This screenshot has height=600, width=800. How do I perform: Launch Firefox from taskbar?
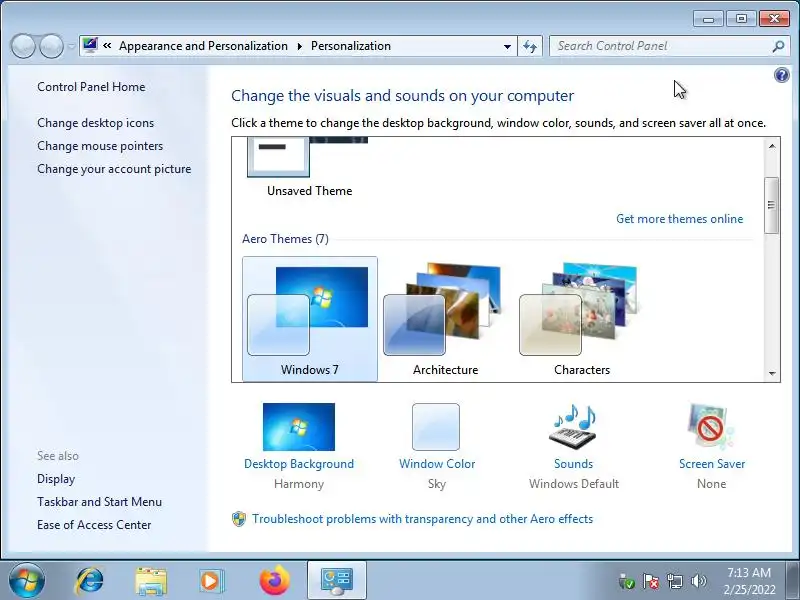point(275,581)
